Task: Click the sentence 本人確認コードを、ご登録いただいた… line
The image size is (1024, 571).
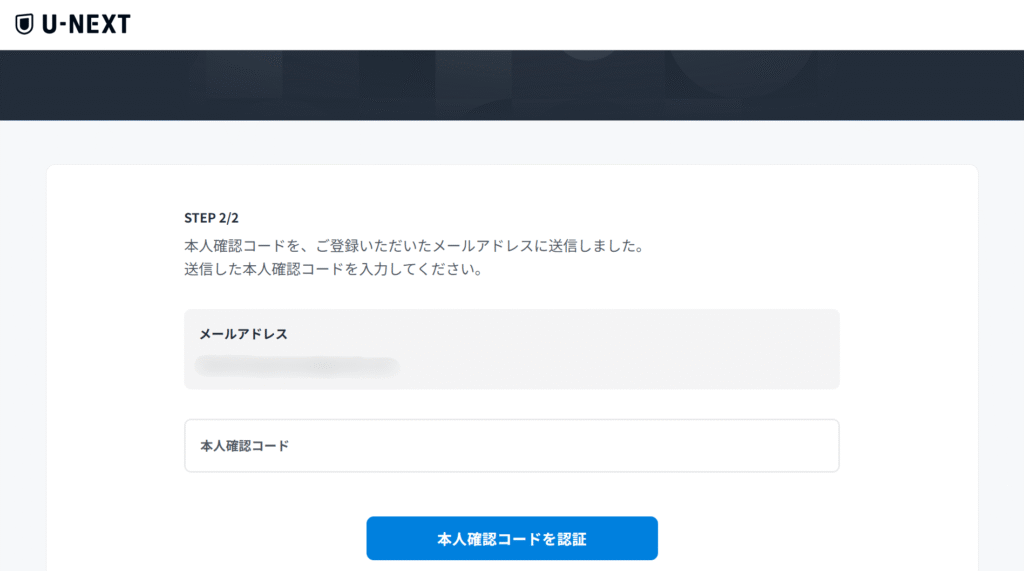Action: click(415, 246)
